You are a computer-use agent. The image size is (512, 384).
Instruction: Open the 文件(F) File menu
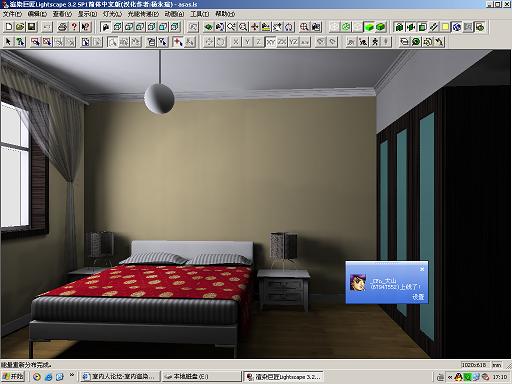12,14
